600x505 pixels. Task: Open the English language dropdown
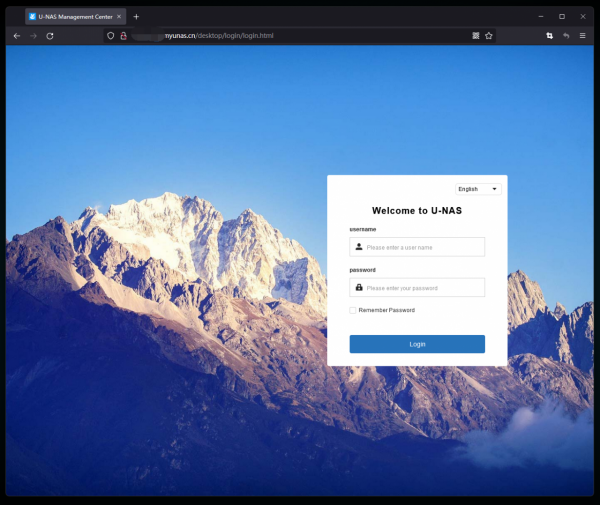[x=478, y=188]
